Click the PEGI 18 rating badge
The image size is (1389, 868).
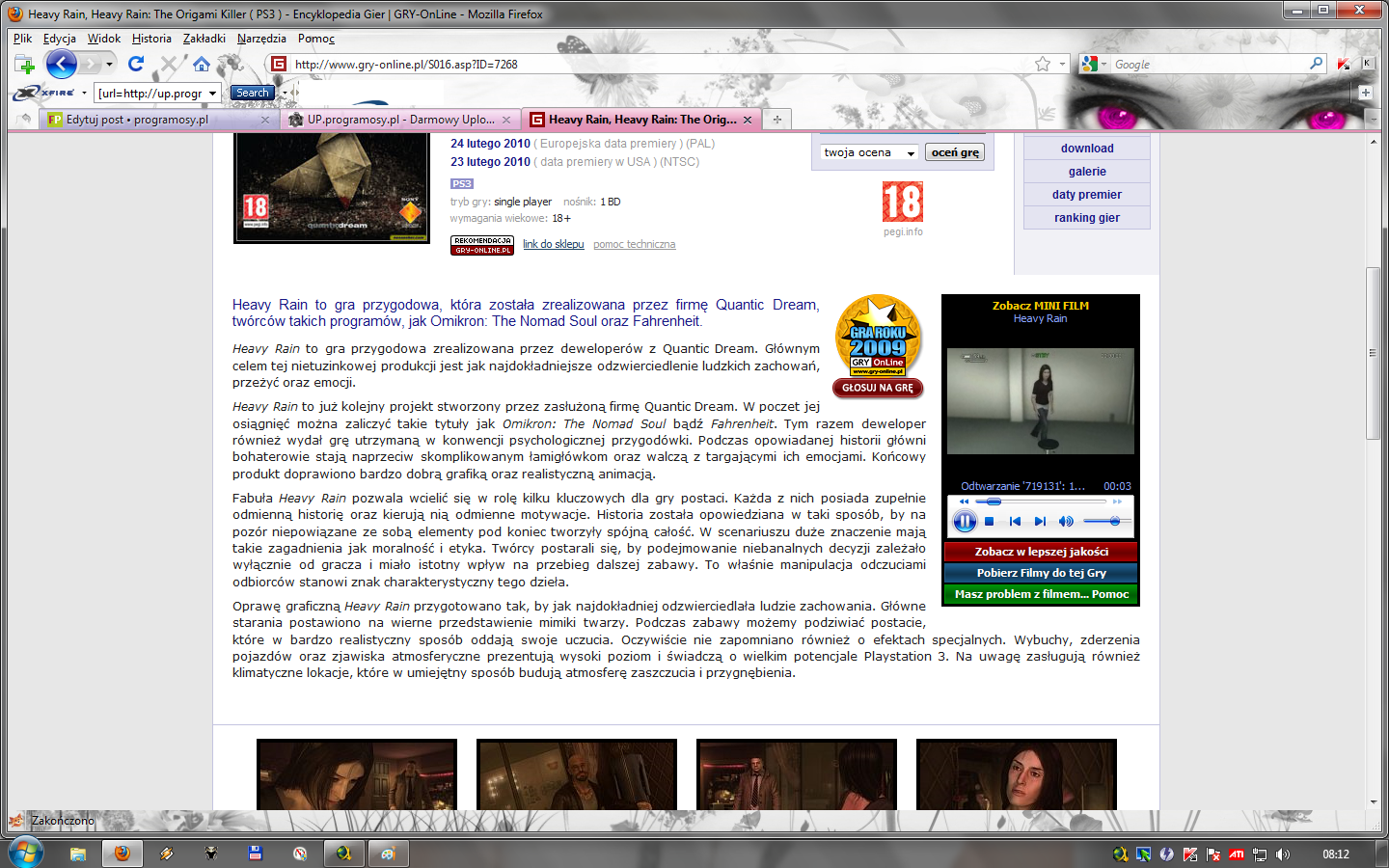[x=903, y=203]
